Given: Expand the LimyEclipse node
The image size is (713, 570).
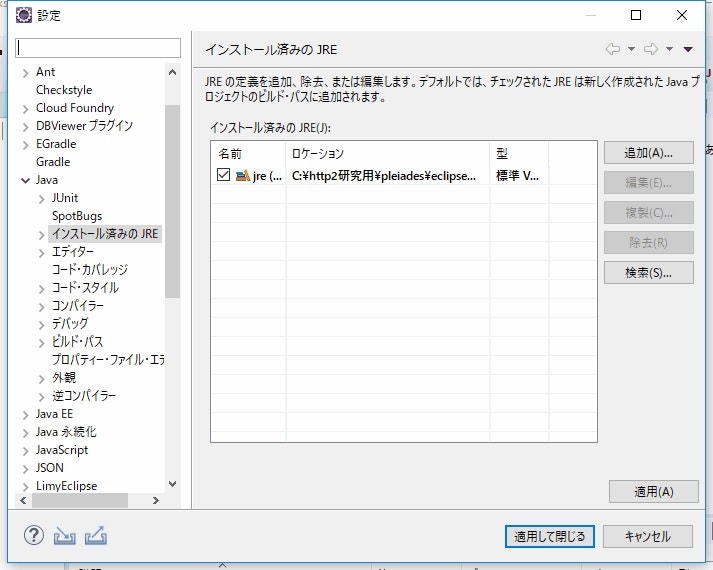Looking at the screenshot, I should click(25, 487).
